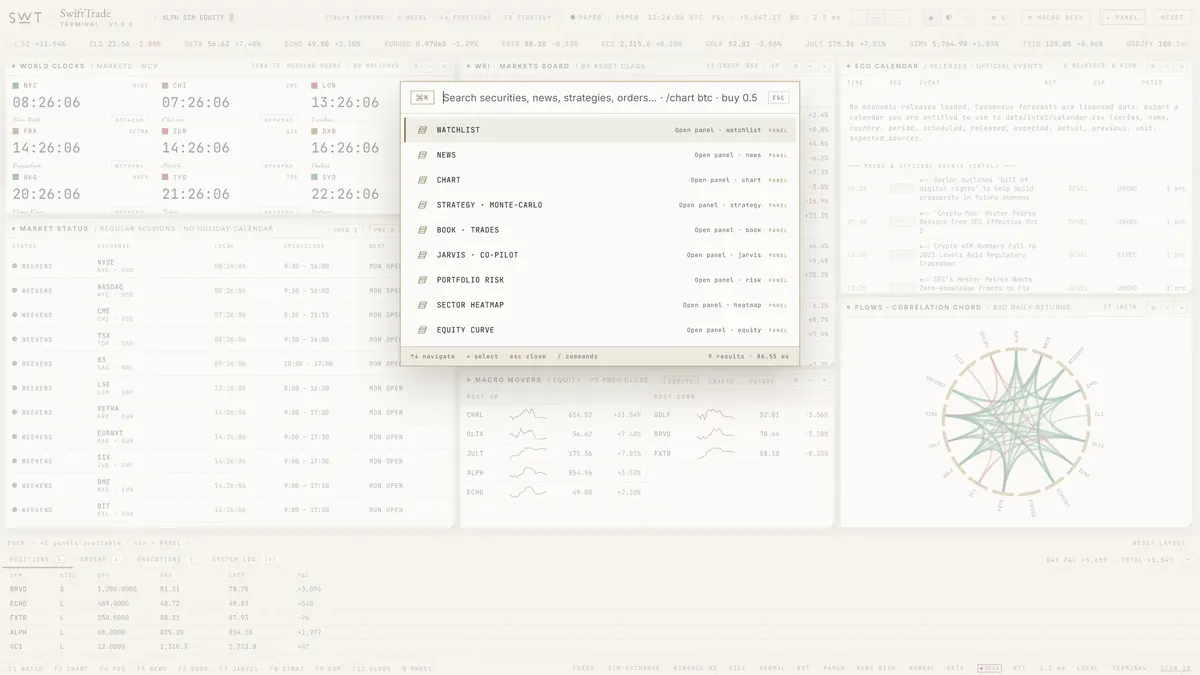
Task: Switch to the ORDERS tab in the dock
Action: [x=99, y=559]
